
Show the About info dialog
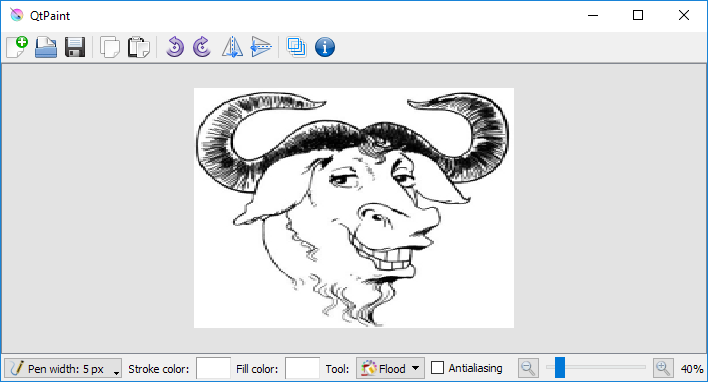[x=325, y=47]
